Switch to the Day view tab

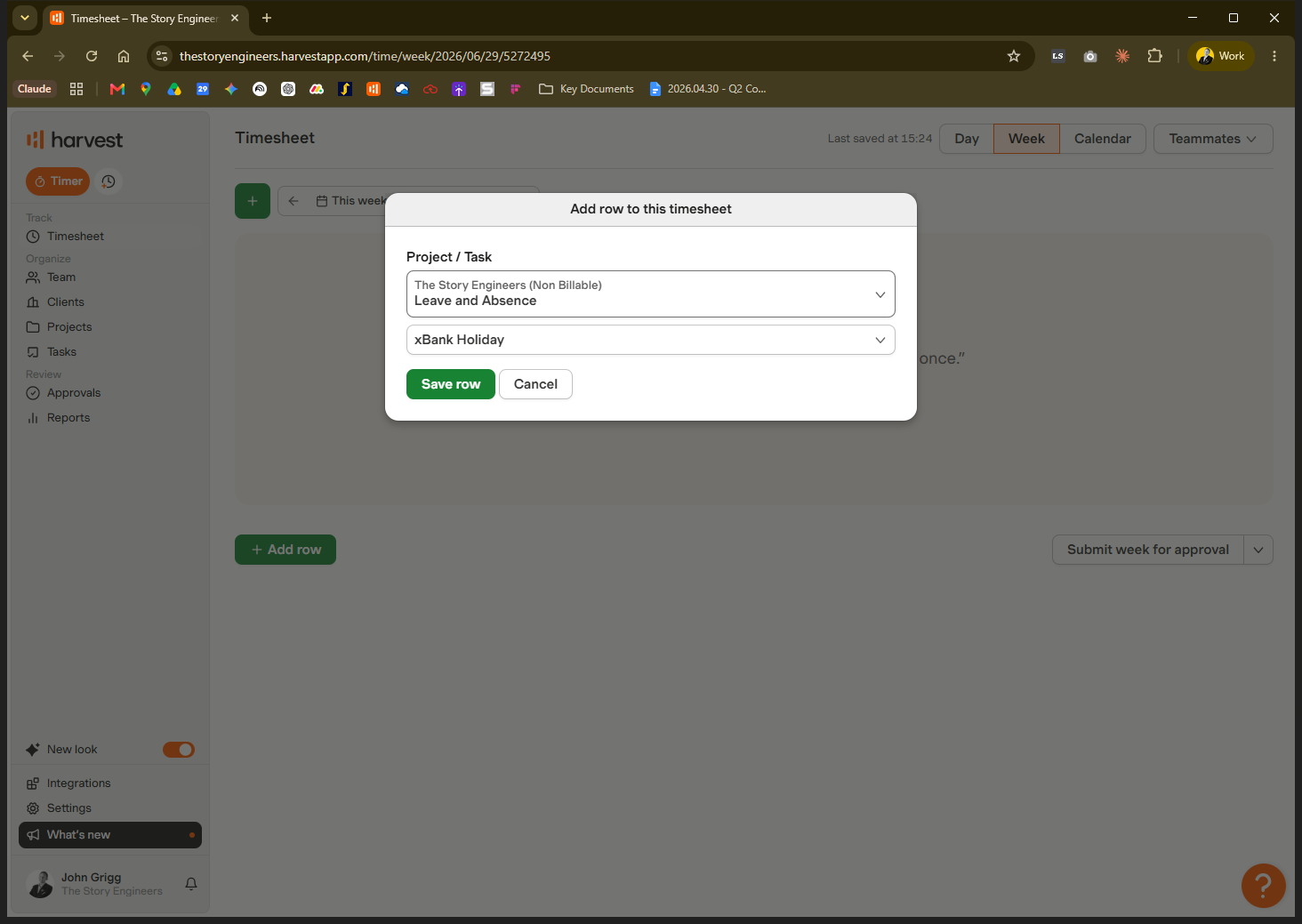click(x=967, y=139)
